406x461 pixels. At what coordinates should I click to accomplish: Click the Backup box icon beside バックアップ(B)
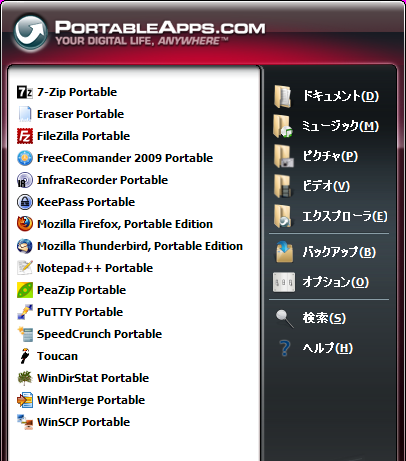coord(284,252)
